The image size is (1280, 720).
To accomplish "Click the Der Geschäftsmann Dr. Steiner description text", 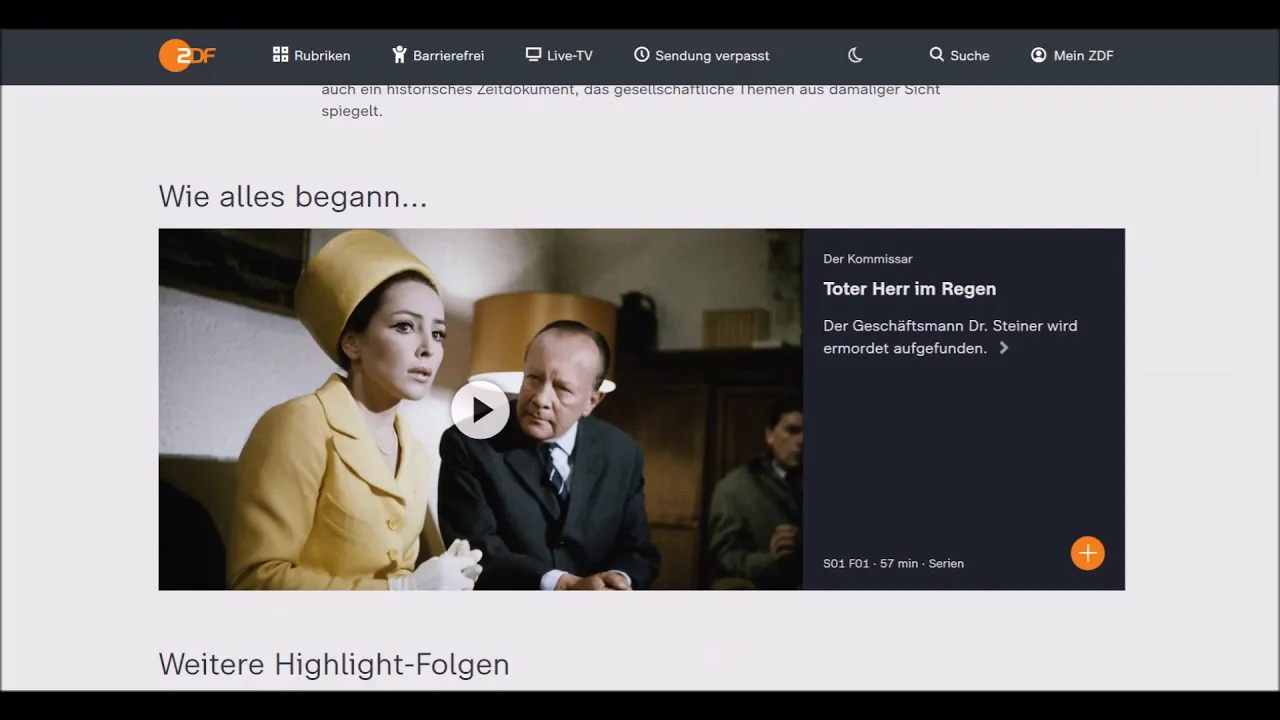I will pyautogui.click(x=950, y=337).
